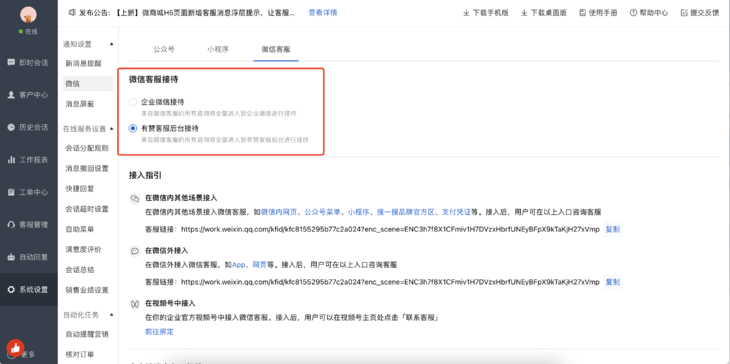Viewport: 730px width, 364px height.
Task: Select 有赞客服后台接待 radio option
Action: [133, 128]
